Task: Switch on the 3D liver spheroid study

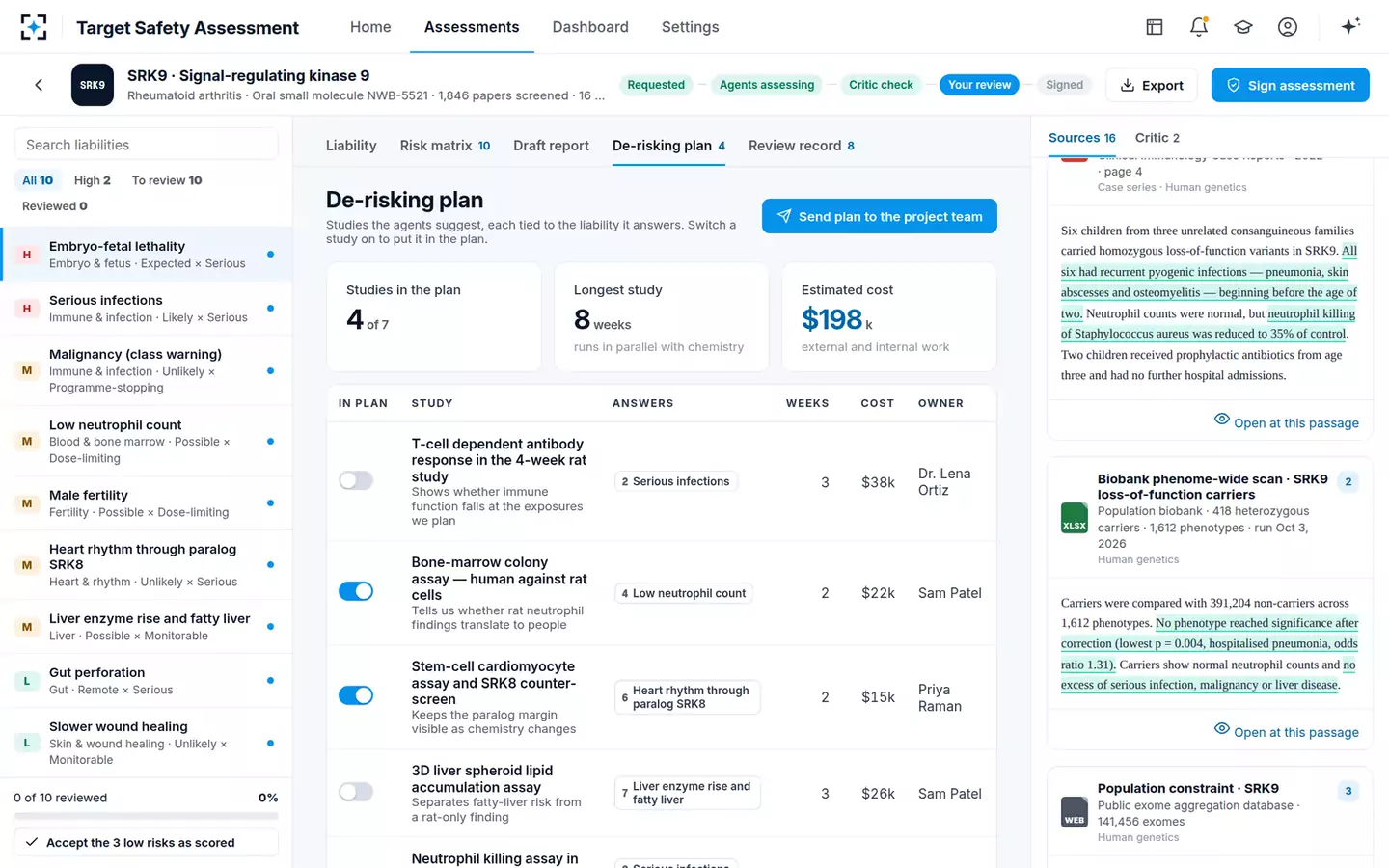Action: coord(356,792)
